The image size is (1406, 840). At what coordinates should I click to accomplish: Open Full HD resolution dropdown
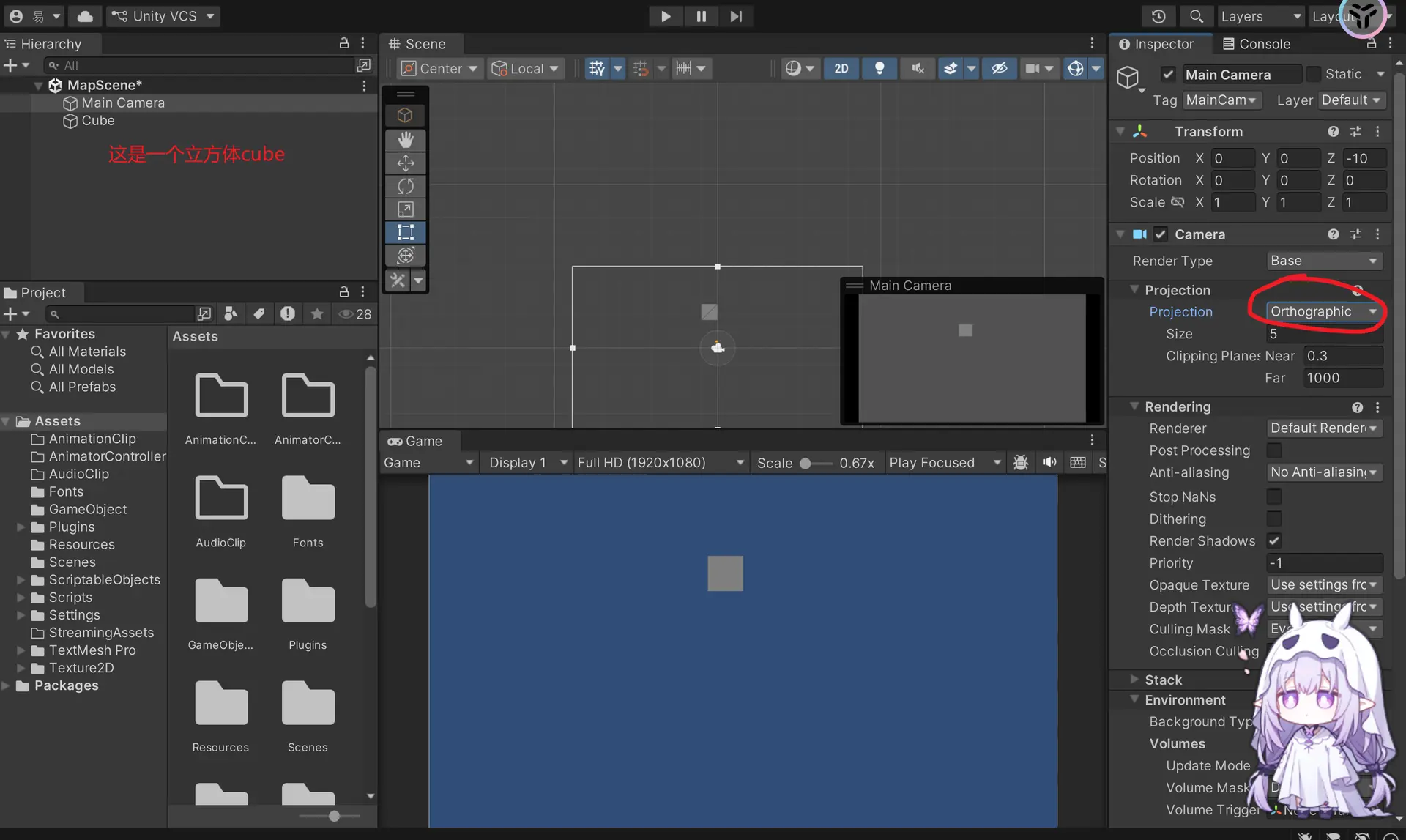661,462
